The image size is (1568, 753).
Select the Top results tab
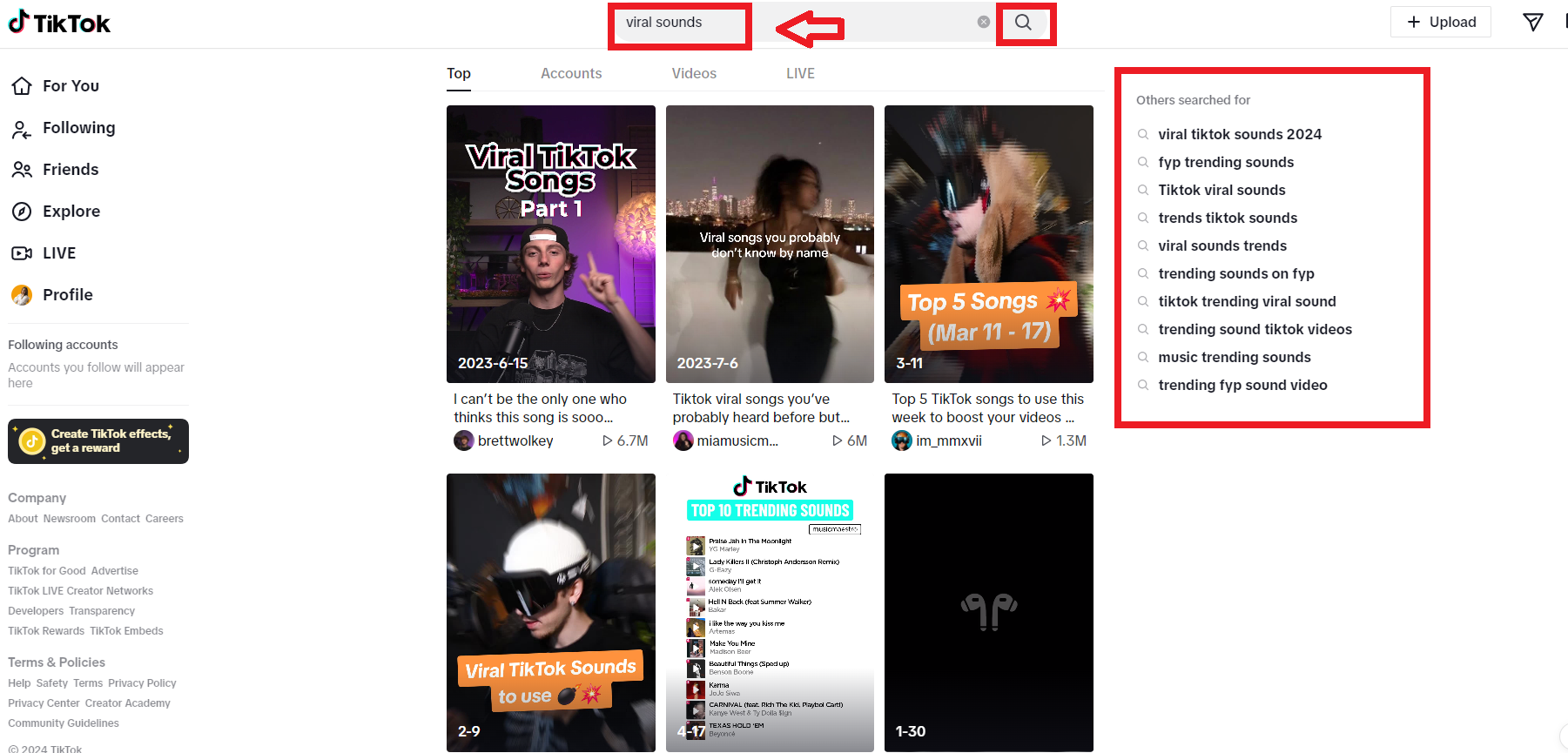pyautogui.click(x=459, y=74)
